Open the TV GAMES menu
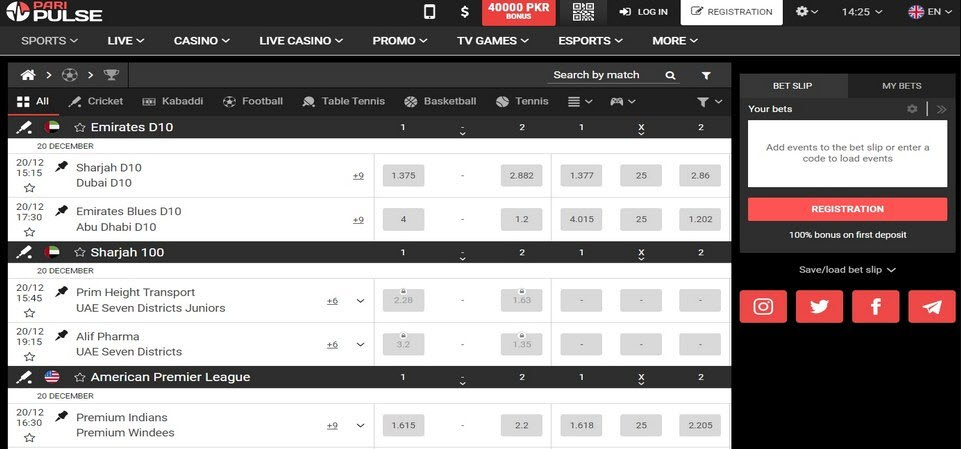 493,40
